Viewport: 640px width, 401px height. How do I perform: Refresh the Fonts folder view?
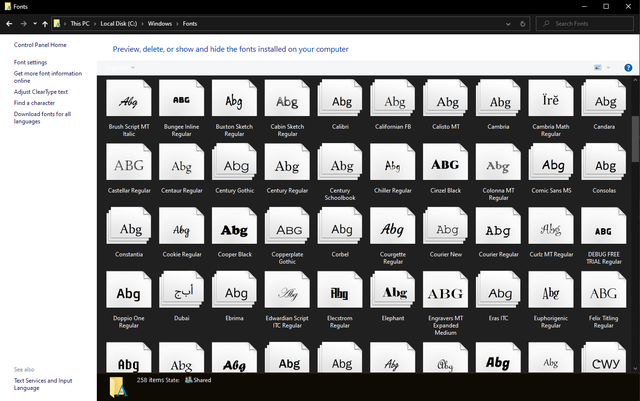522,24
